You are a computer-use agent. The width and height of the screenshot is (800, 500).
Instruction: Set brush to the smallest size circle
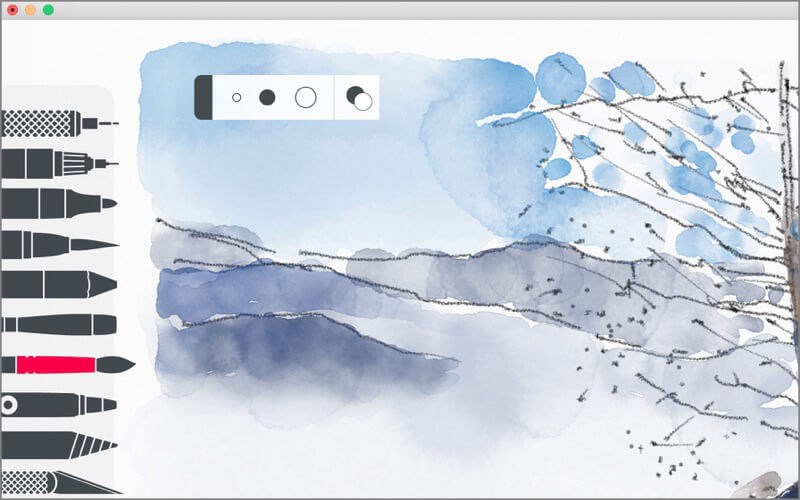pyautogui.click(x=236, y=97)
